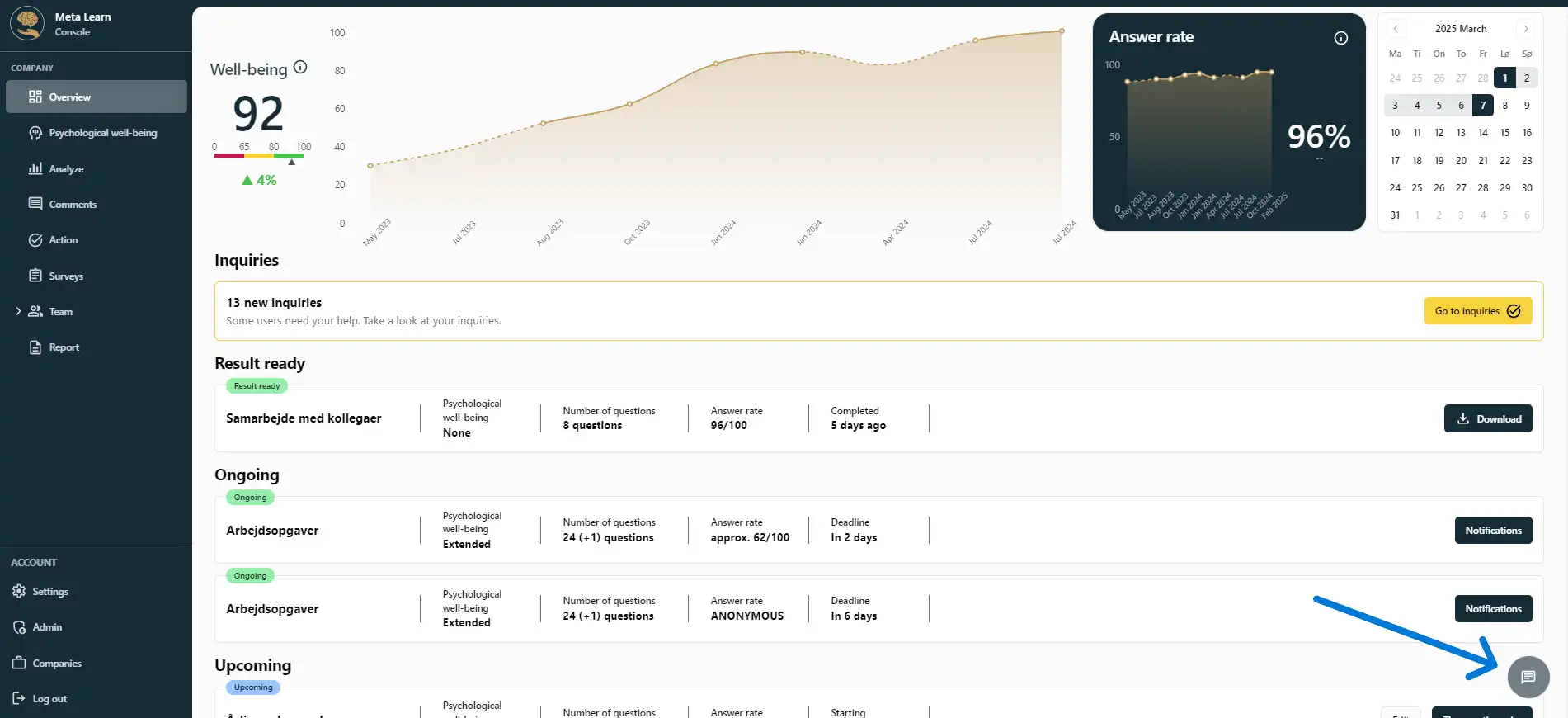Click the Meta Learn logo icon

(27, 23)
